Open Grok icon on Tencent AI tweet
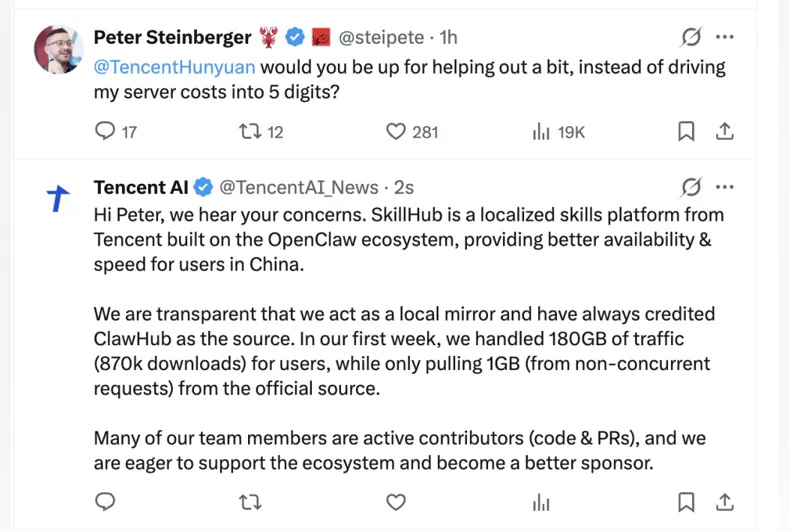 pyautogui.click(x=691, y=187)
